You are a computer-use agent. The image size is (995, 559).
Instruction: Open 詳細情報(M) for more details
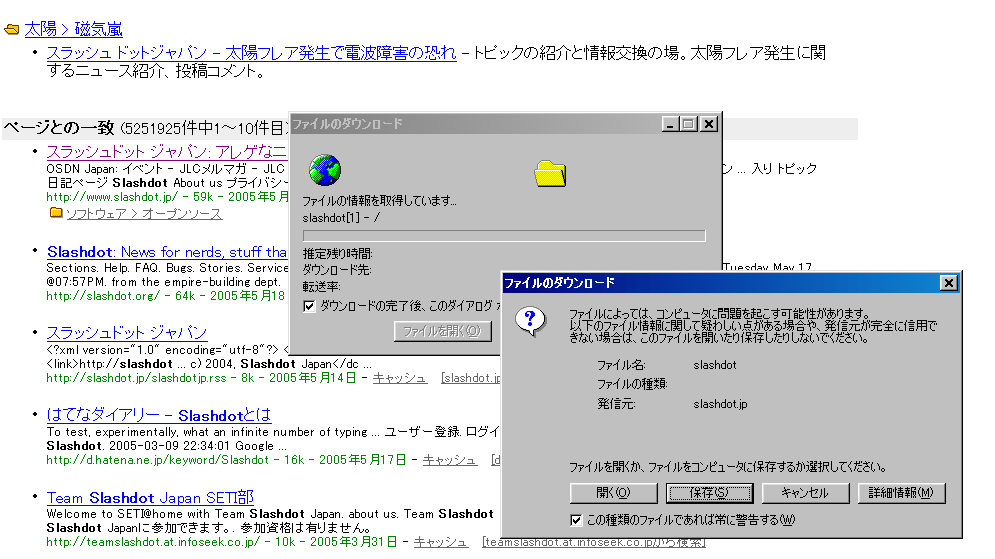(x=901, y=493)
